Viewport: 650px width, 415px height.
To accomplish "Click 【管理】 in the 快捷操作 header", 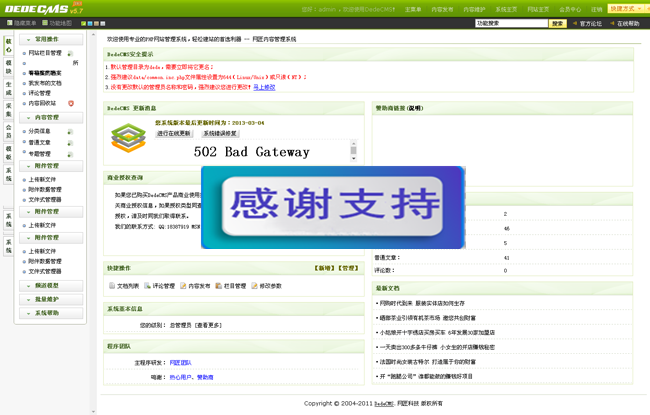I will coord(348,268).
